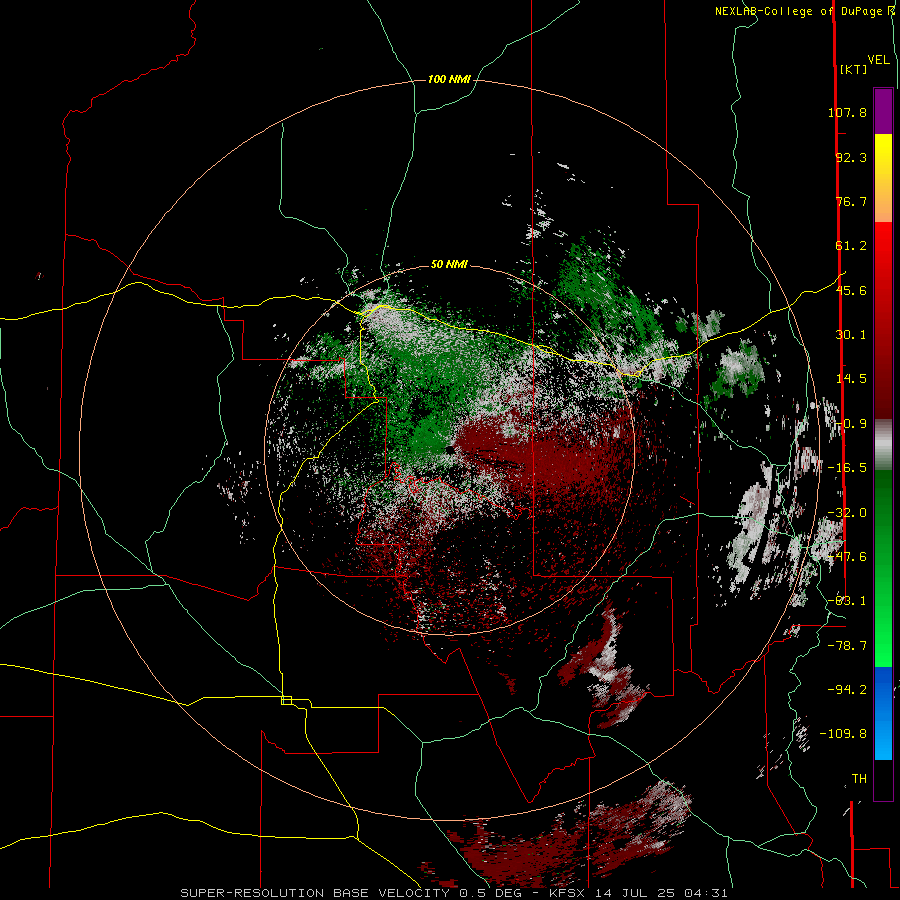
Task: Select the 107.8 value on velocity scale
Action: 847,112
